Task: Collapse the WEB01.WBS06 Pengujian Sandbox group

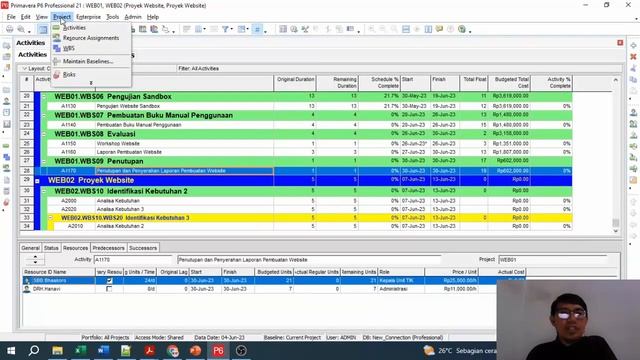Action: (44, 97)
